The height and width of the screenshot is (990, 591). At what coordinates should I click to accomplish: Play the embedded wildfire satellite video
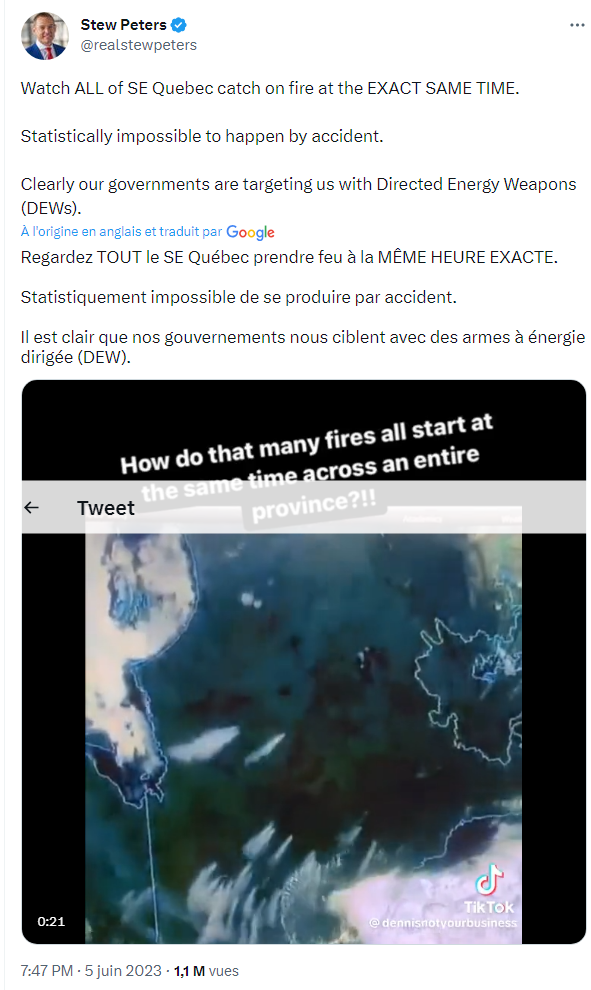point(304,662)
